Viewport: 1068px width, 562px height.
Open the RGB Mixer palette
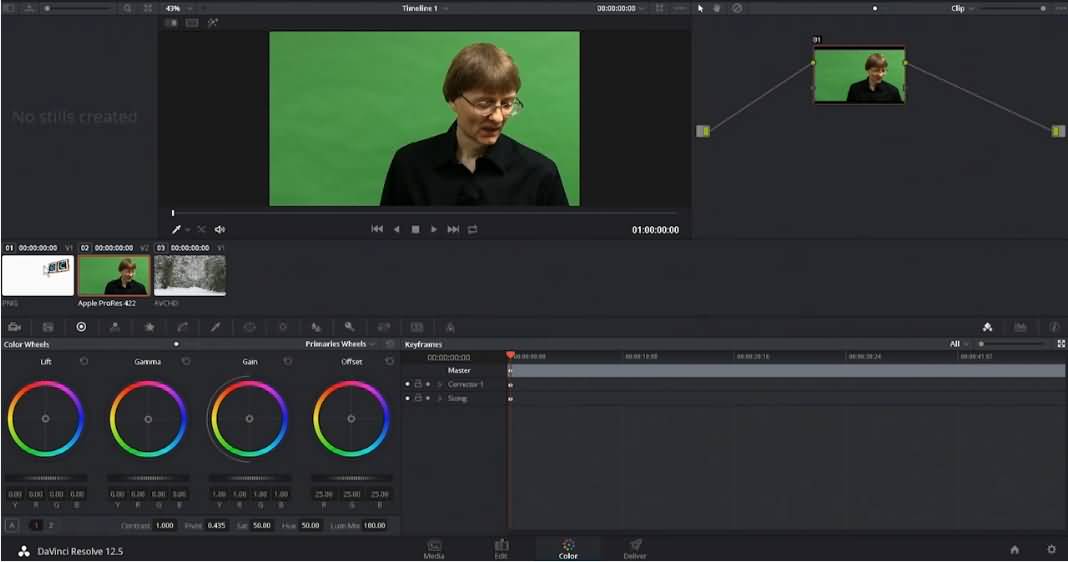(115, 327)
